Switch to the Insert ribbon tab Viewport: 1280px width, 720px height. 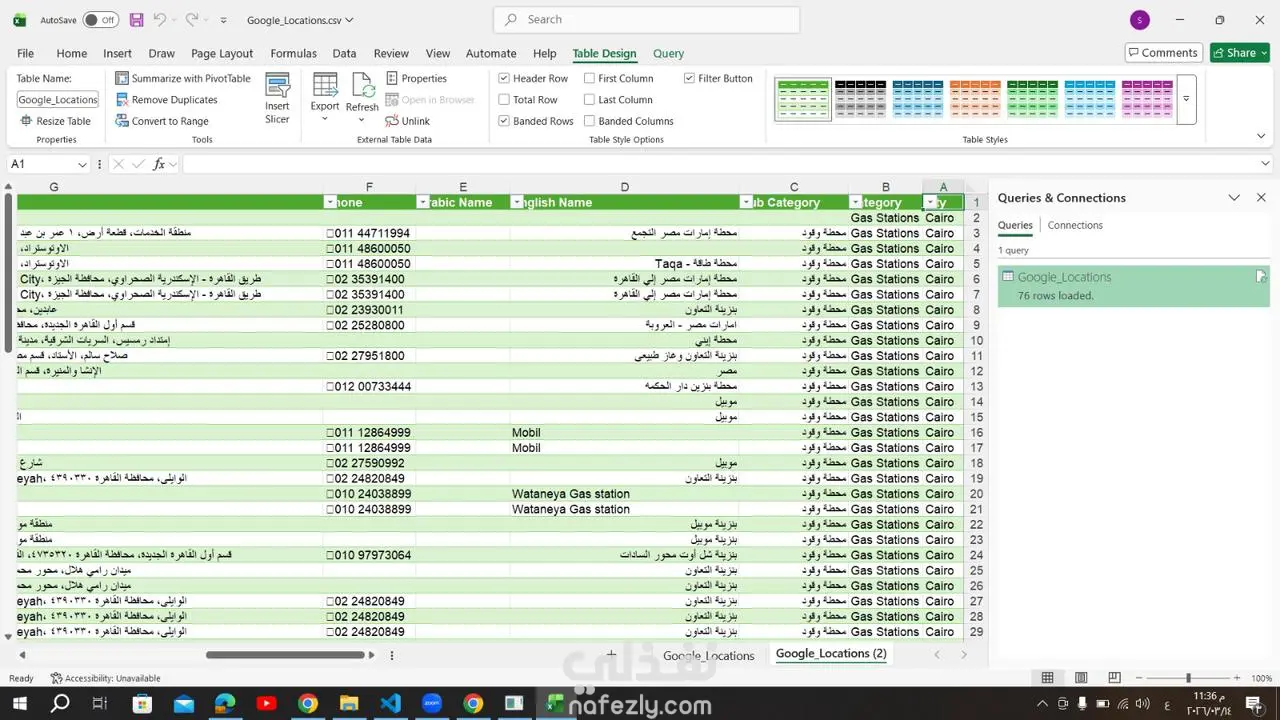117,53
